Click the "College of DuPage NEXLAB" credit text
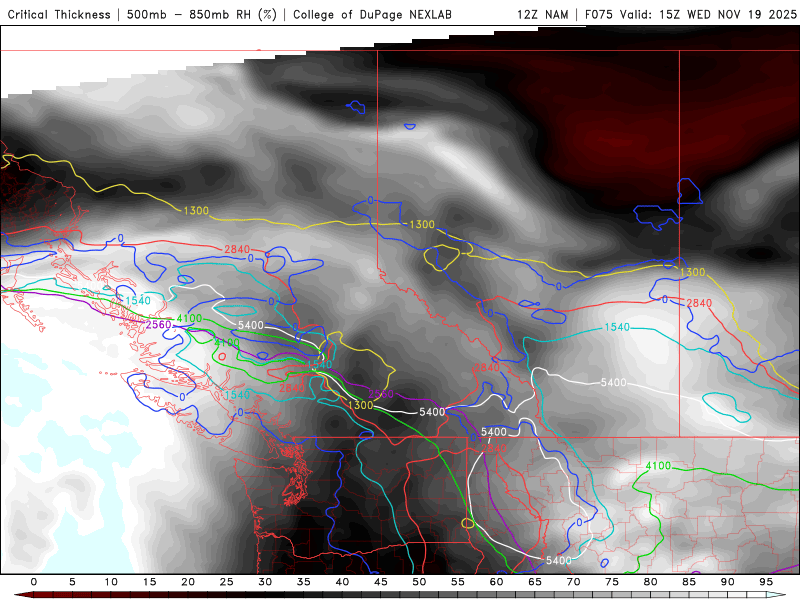Screen dimensions: 800x600 coord(372,15)
